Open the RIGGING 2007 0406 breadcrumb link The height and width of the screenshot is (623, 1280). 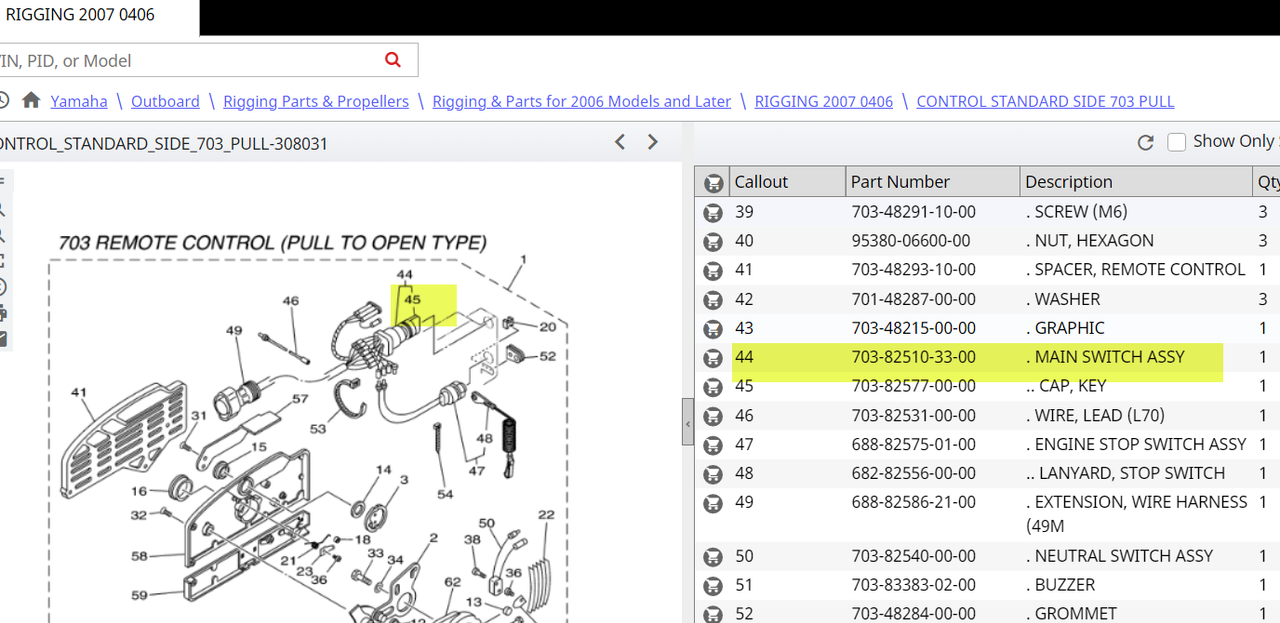click(x=824, y=101)
